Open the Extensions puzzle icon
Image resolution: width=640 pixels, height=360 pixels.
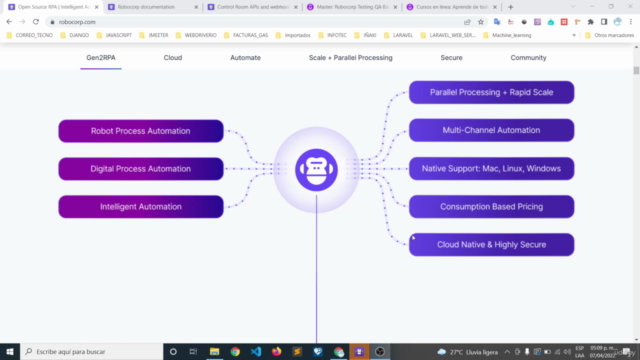tap(591, 22)
